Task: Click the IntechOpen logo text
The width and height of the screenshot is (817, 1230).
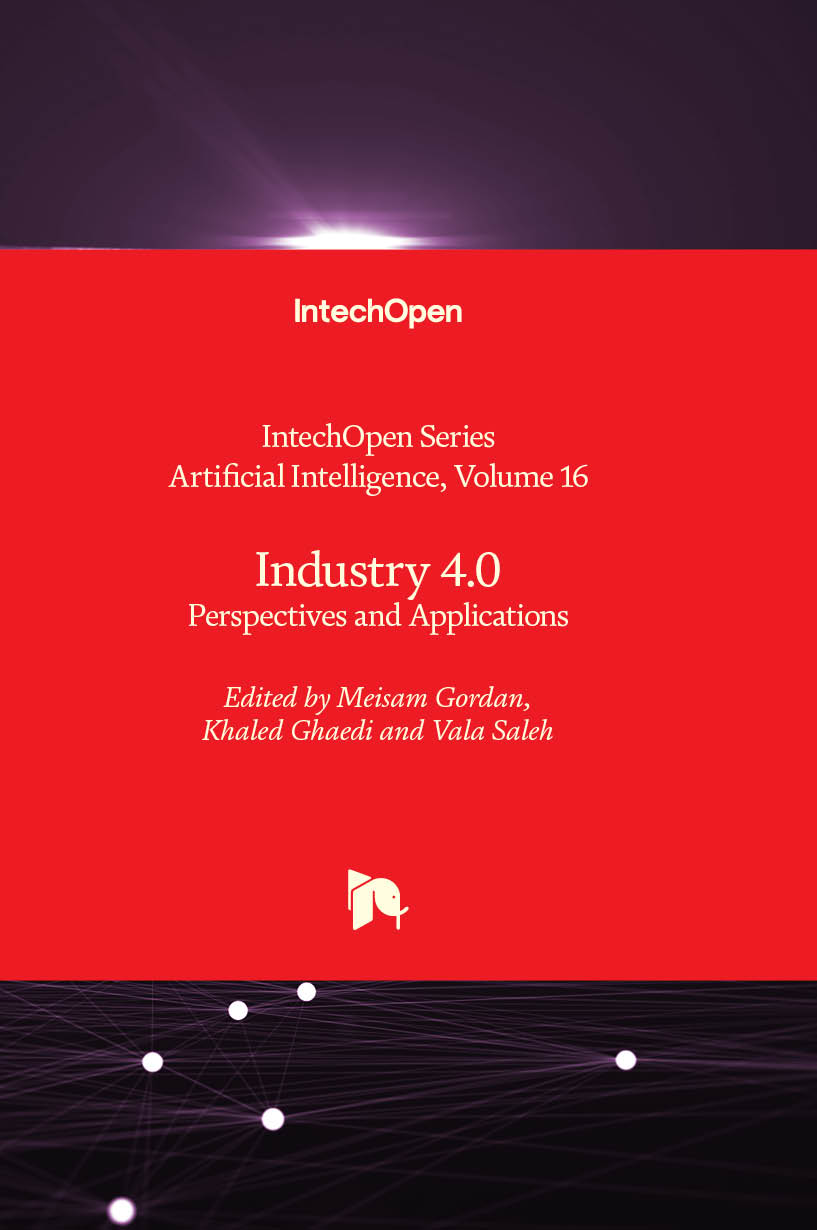Action: click(x=378, y=312)
